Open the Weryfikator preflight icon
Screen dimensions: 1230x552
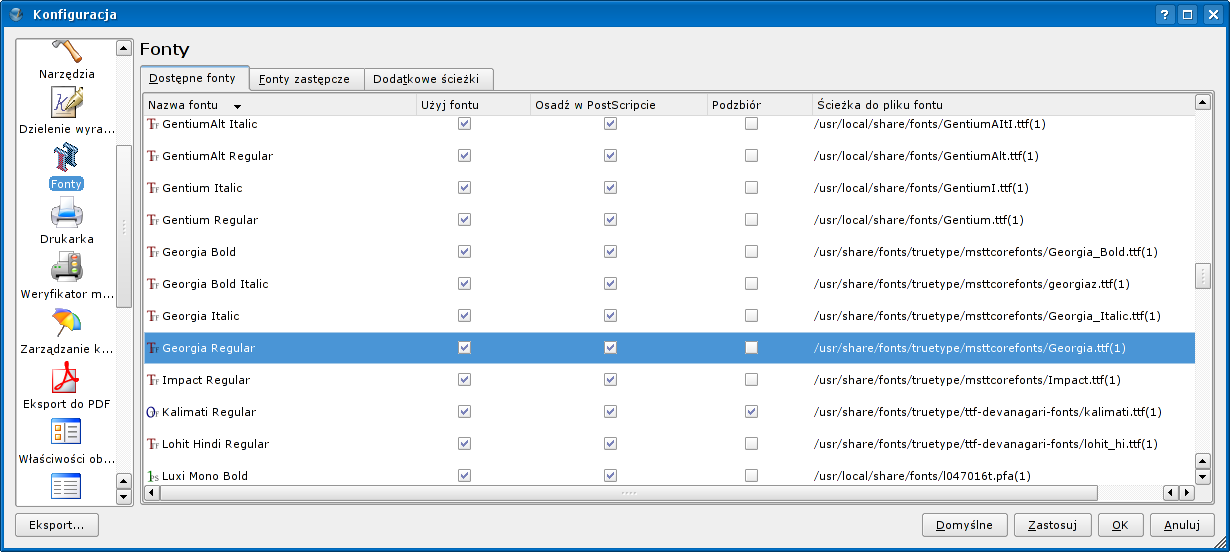(x=67, y=268)
